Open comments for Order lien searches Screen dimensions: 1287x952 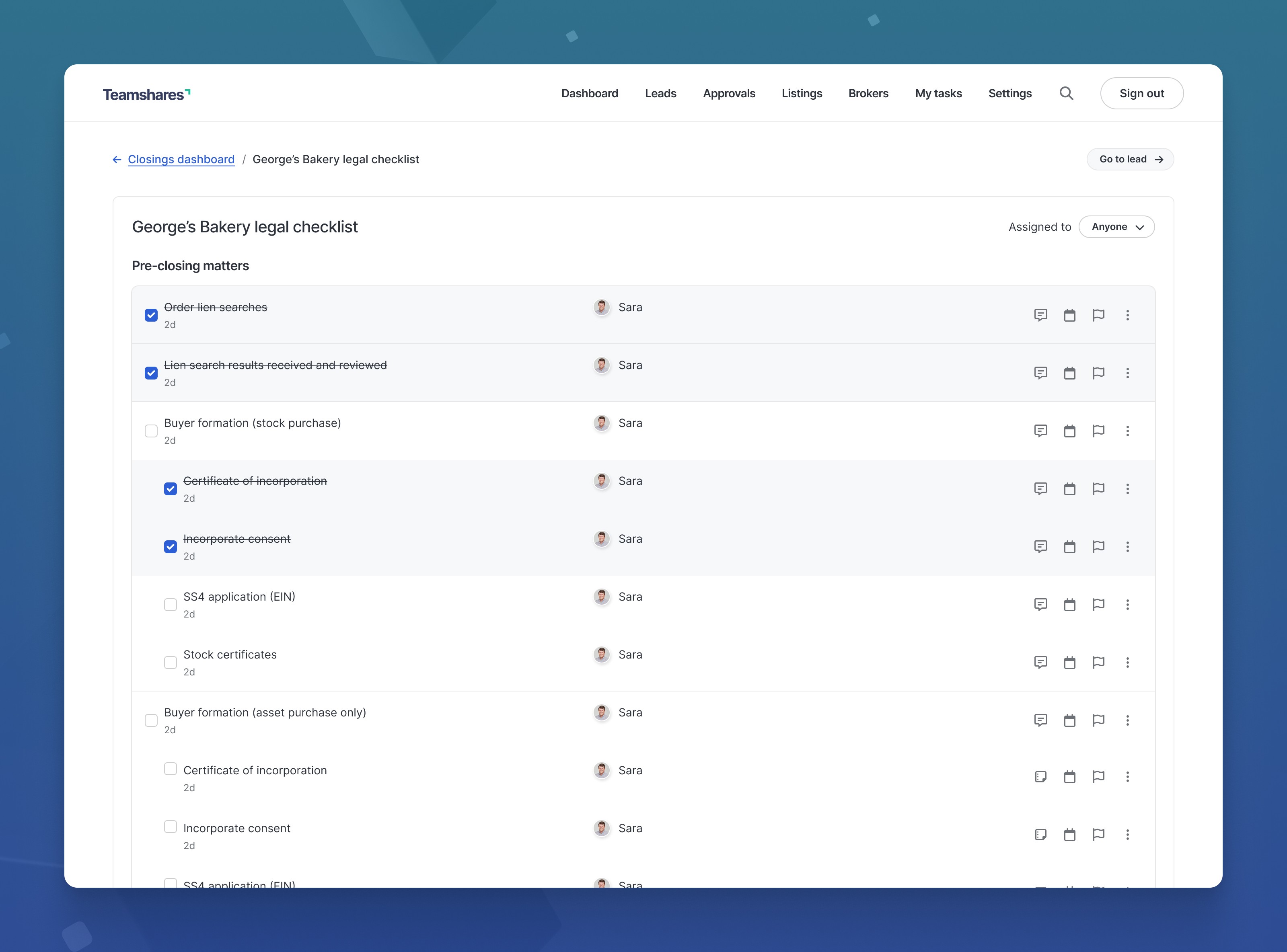[x=1040, y=315]
